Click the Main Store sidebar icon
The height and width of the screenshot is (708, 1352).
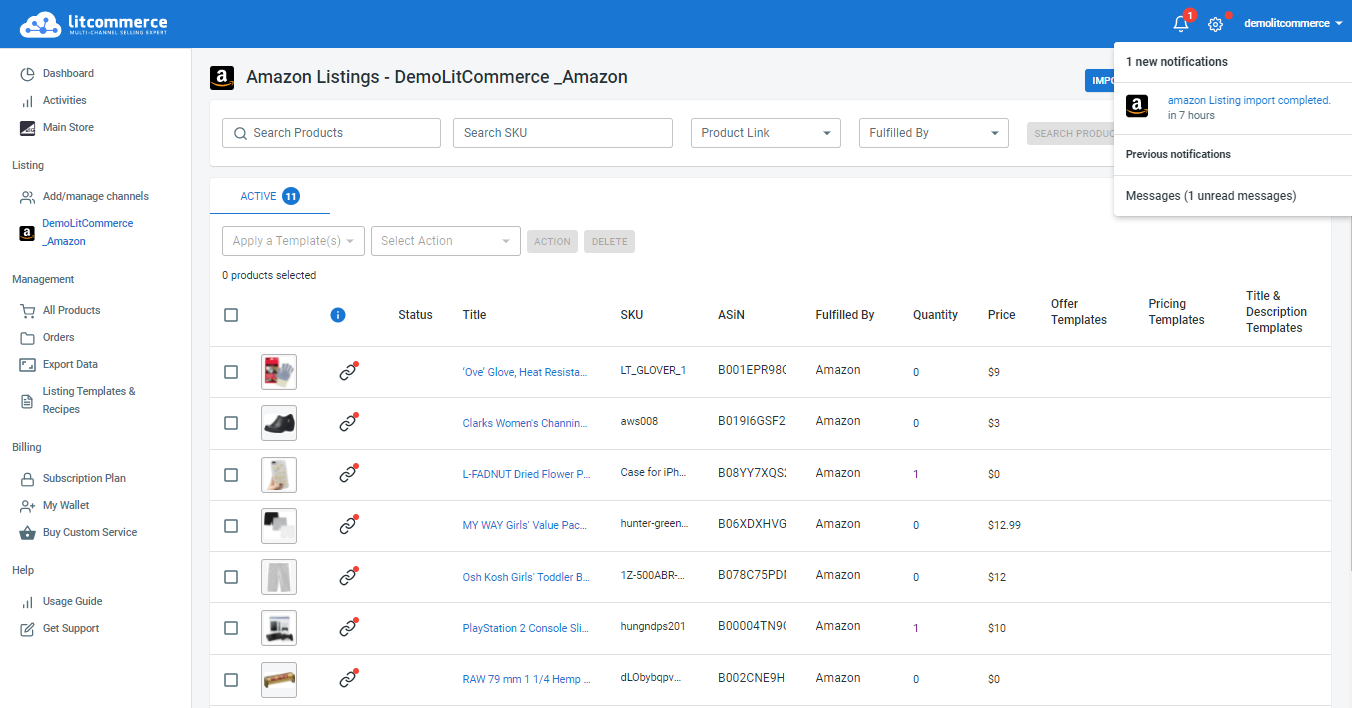(28, 128)
